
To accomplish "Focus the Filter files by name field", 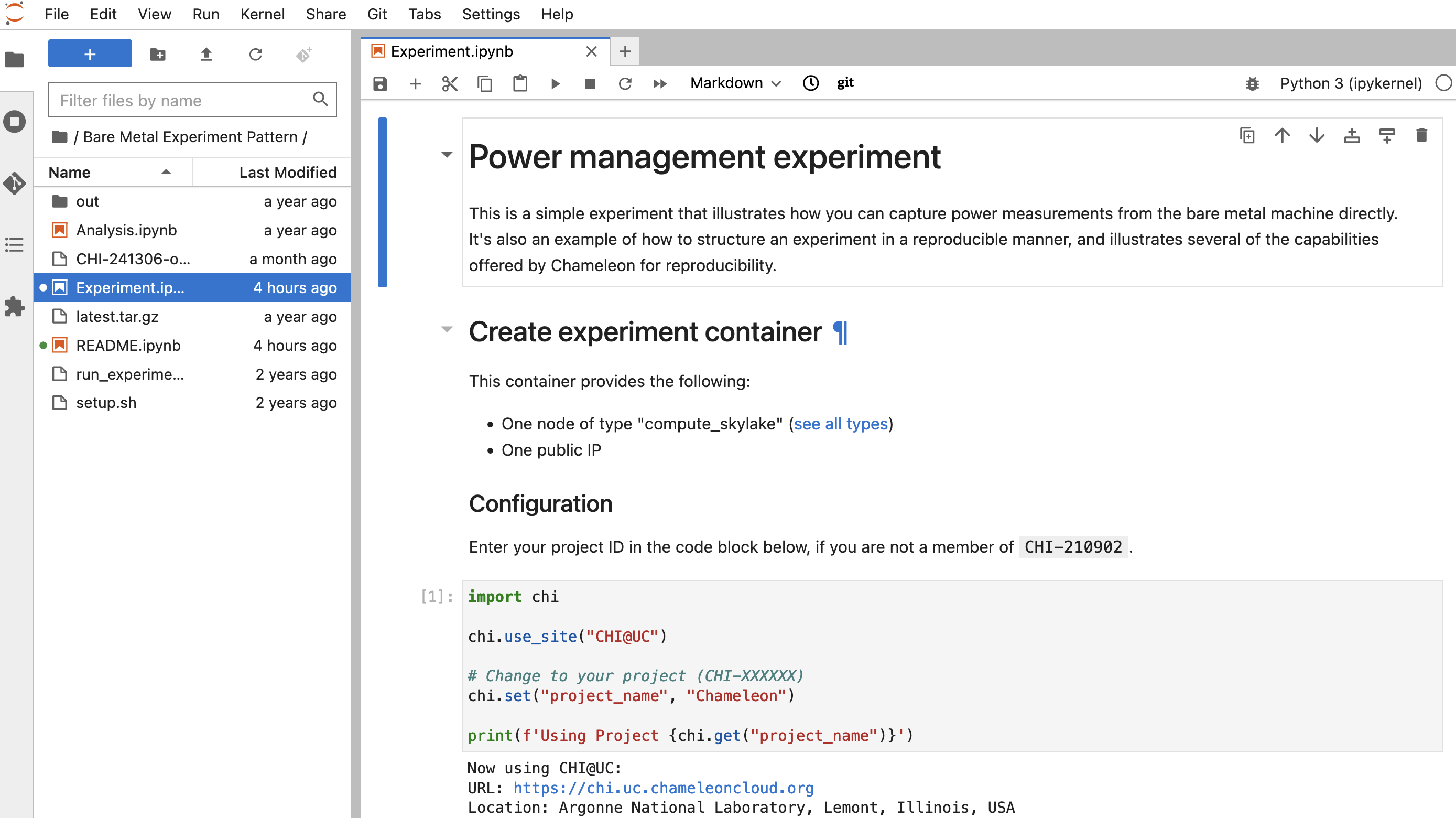I will pos(192,100).
